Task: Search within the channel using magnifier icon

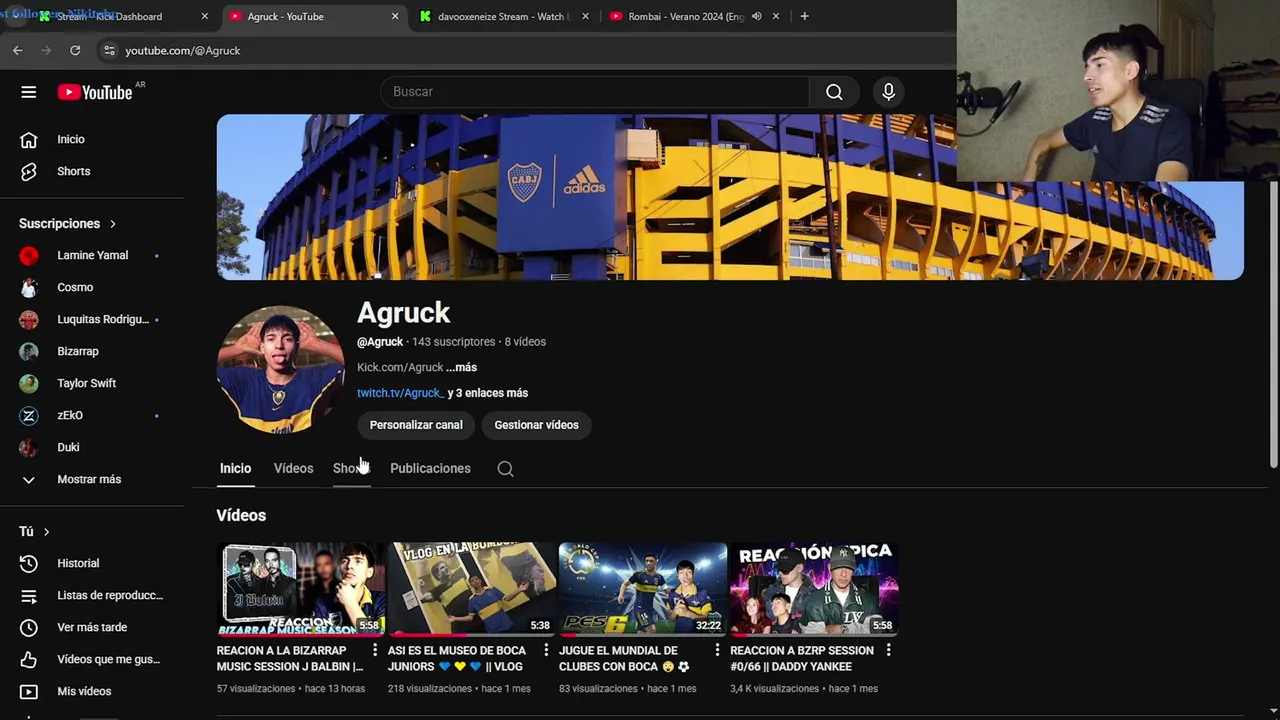Action: (505, 468)
